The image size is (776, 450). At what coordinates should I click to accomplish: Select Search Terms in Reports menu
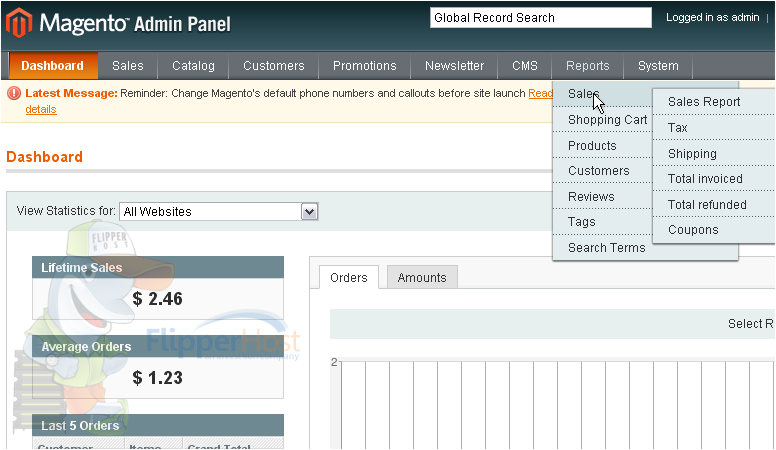pos(606,248)
